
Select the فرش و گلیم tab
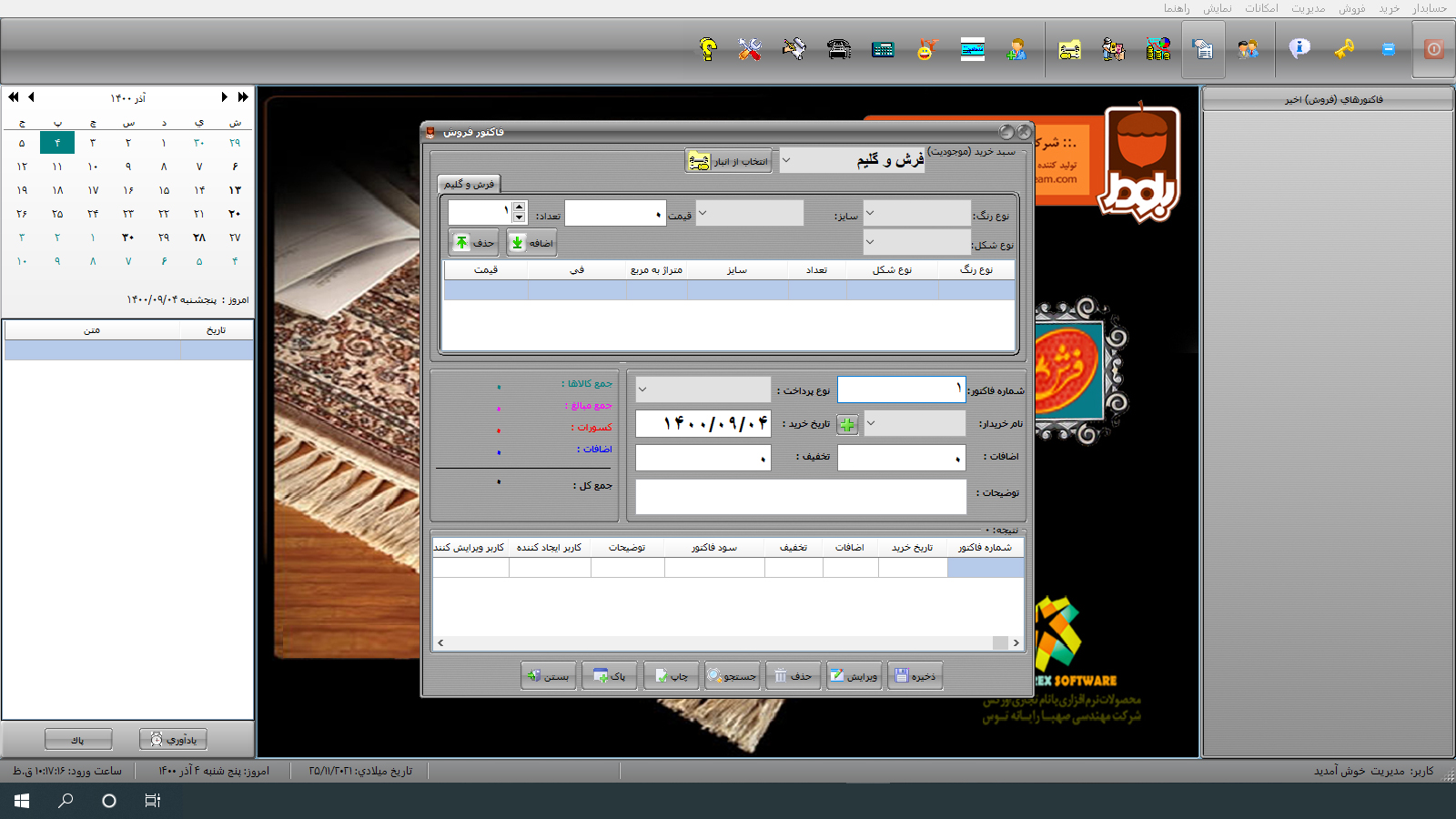coord(469,184)
